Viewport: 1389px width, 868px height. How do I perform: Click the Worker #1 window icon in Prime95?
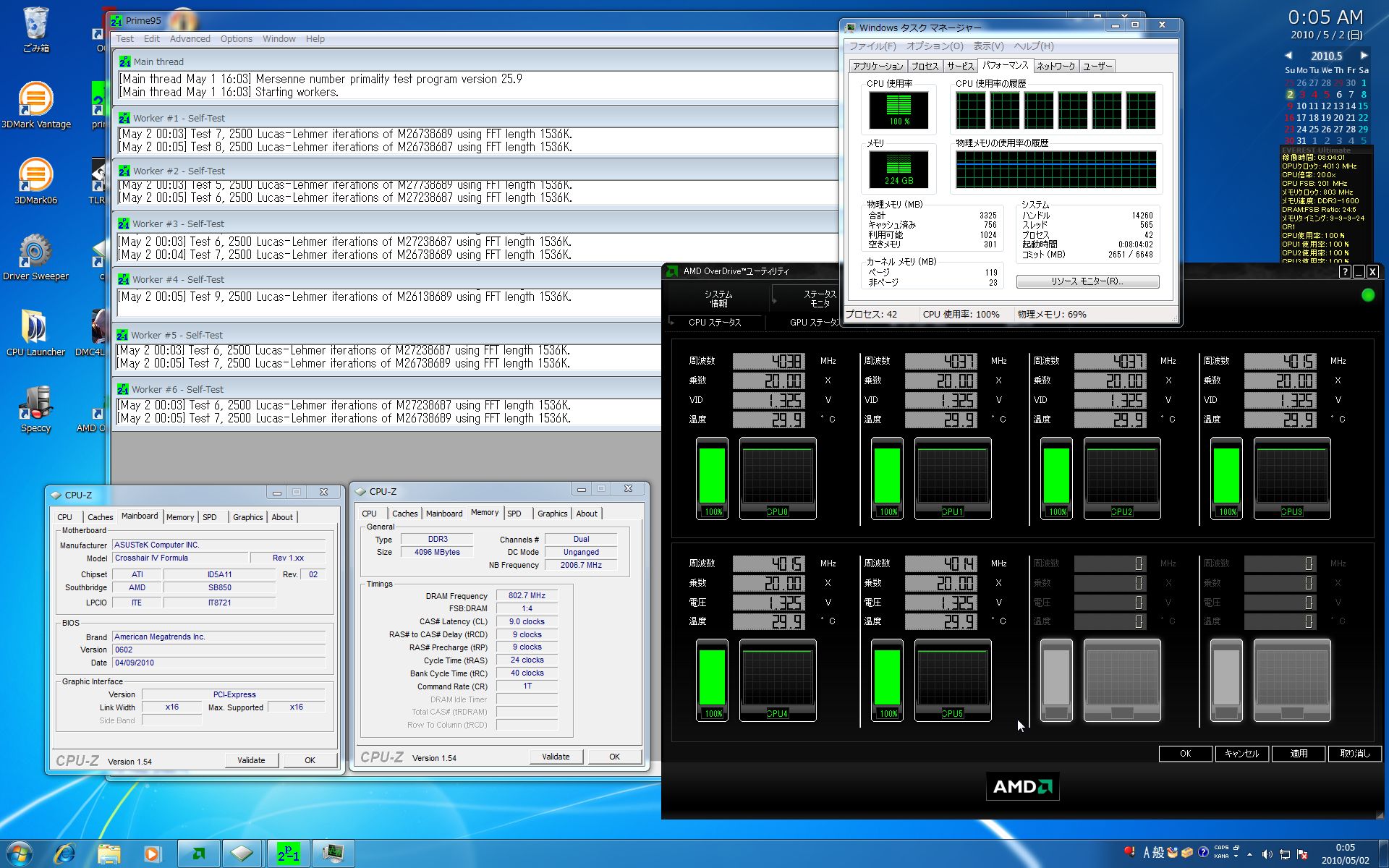click(x=124, y=118)
